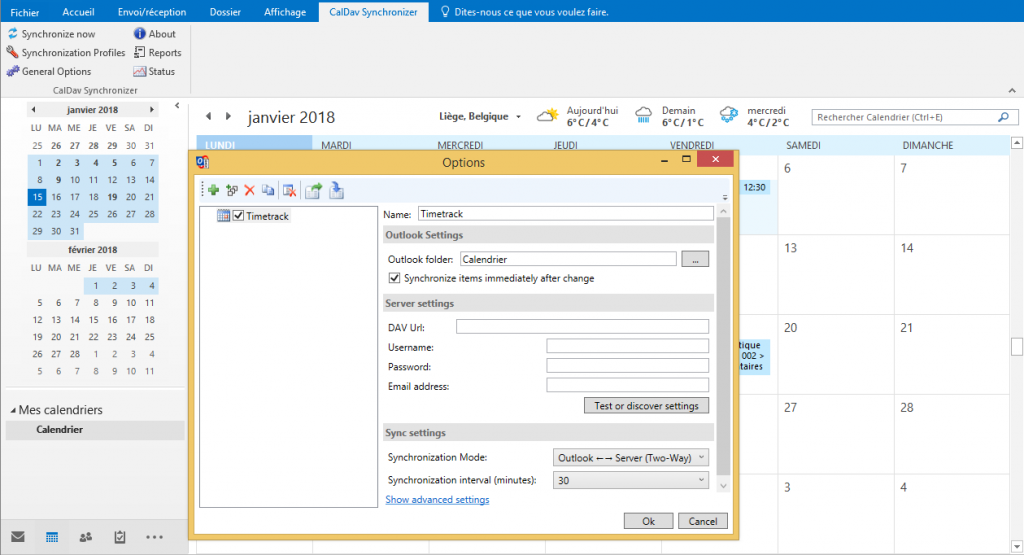Click the export profiles icon
1024x555 pixels.
(316, 189)
